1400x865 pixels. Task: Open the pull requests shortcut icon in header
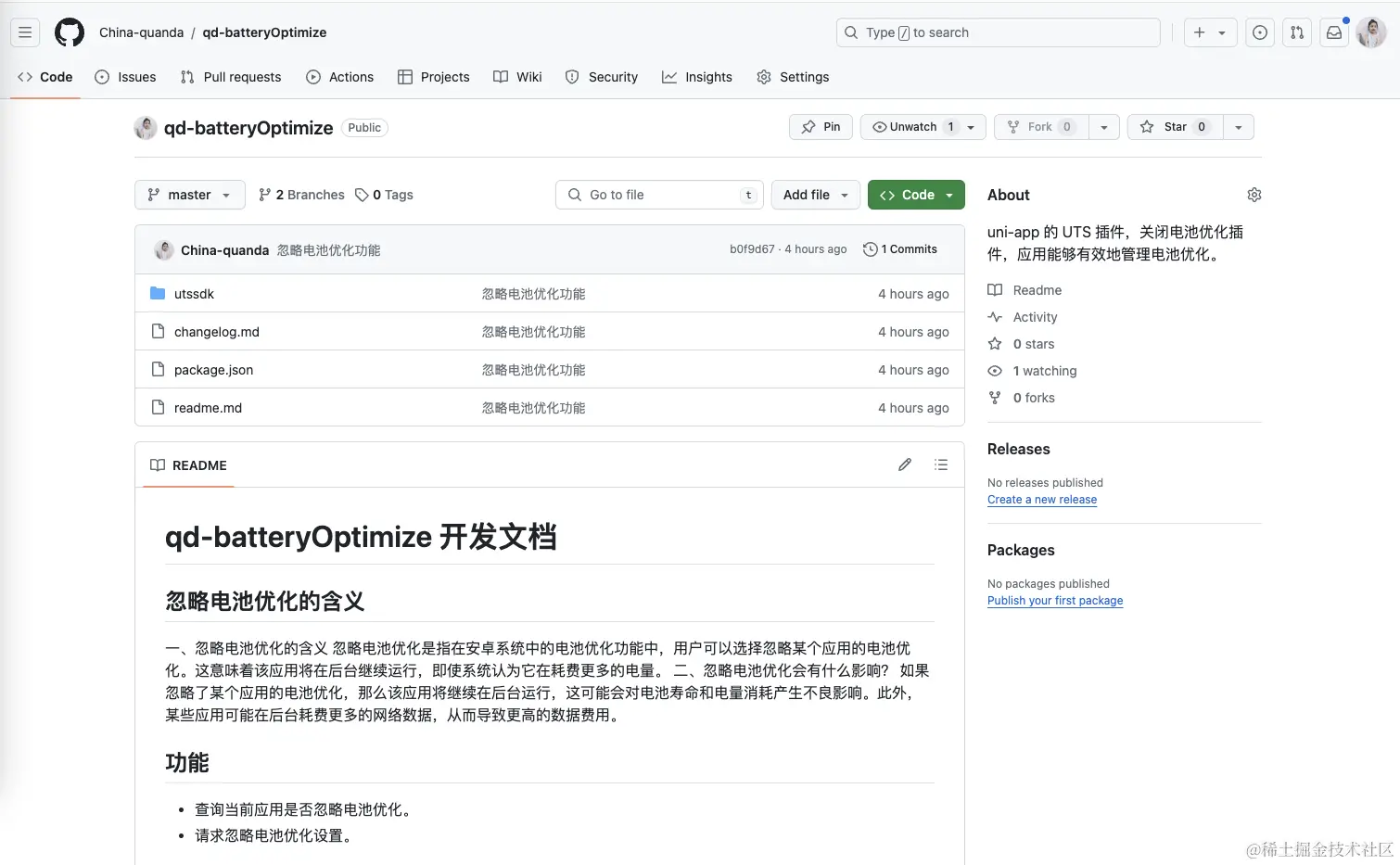click(x=1297, y=32)
